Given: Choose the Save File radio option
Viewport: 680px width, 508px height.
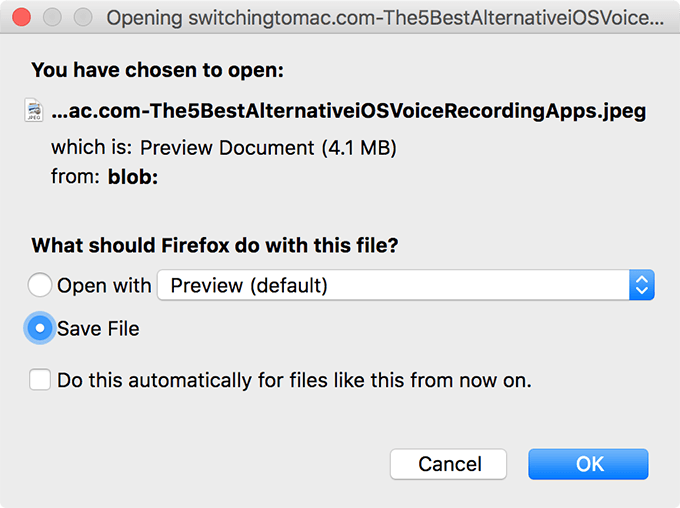Looking at the screenshot, I should click(x=40, y=328).
